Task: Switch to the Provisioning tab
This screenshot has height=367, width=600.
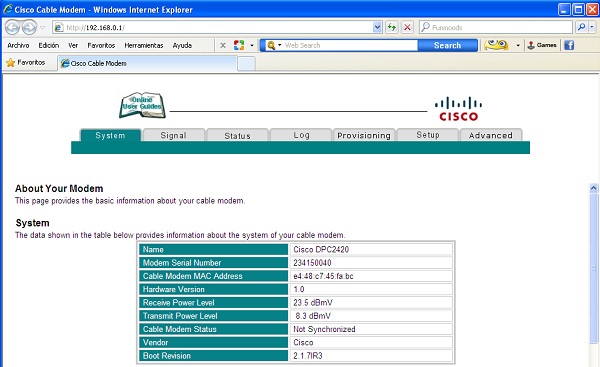Action: tap(364, 135)
